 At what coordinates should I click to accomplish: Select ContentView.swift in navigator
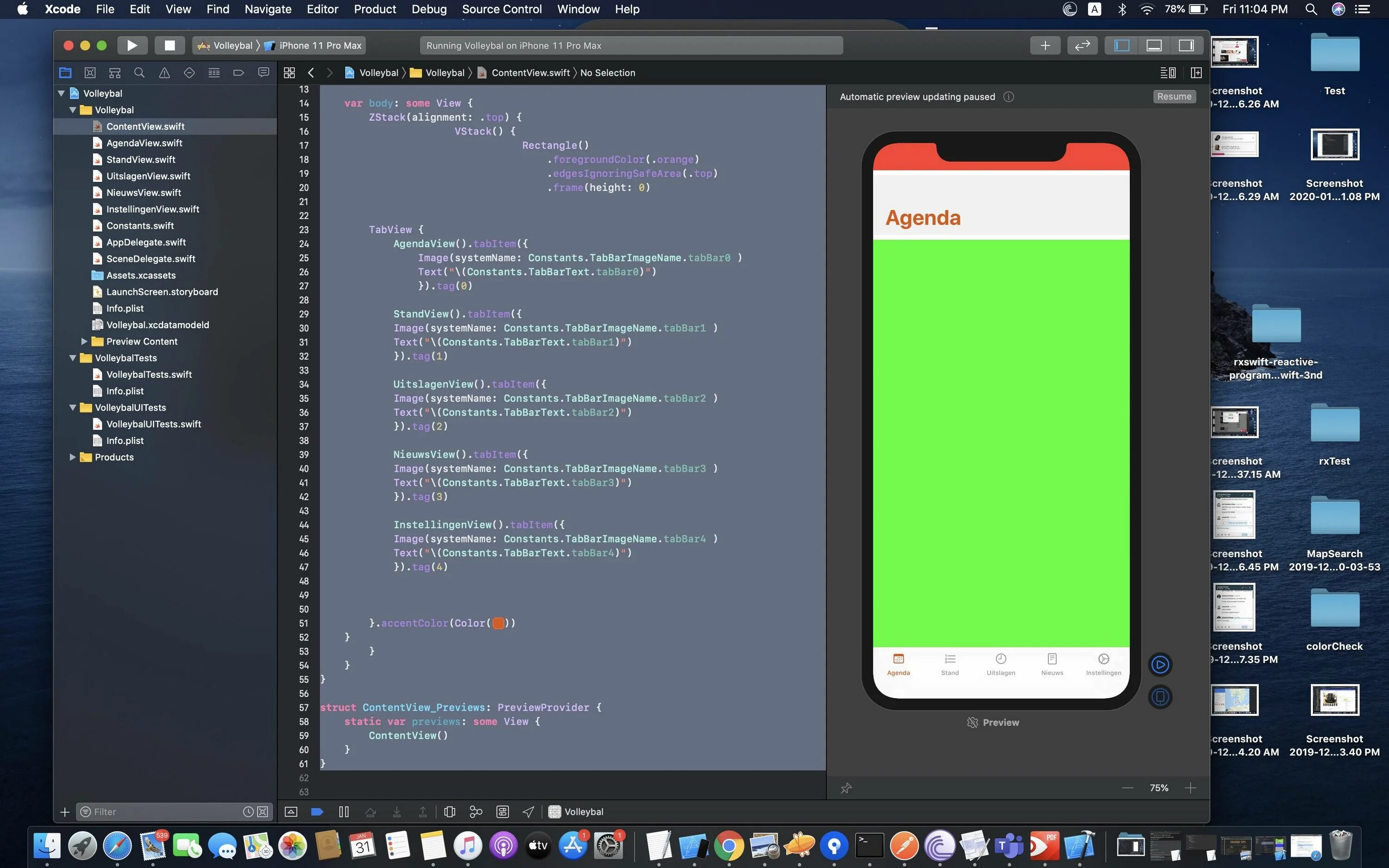(x=145, y=126)
